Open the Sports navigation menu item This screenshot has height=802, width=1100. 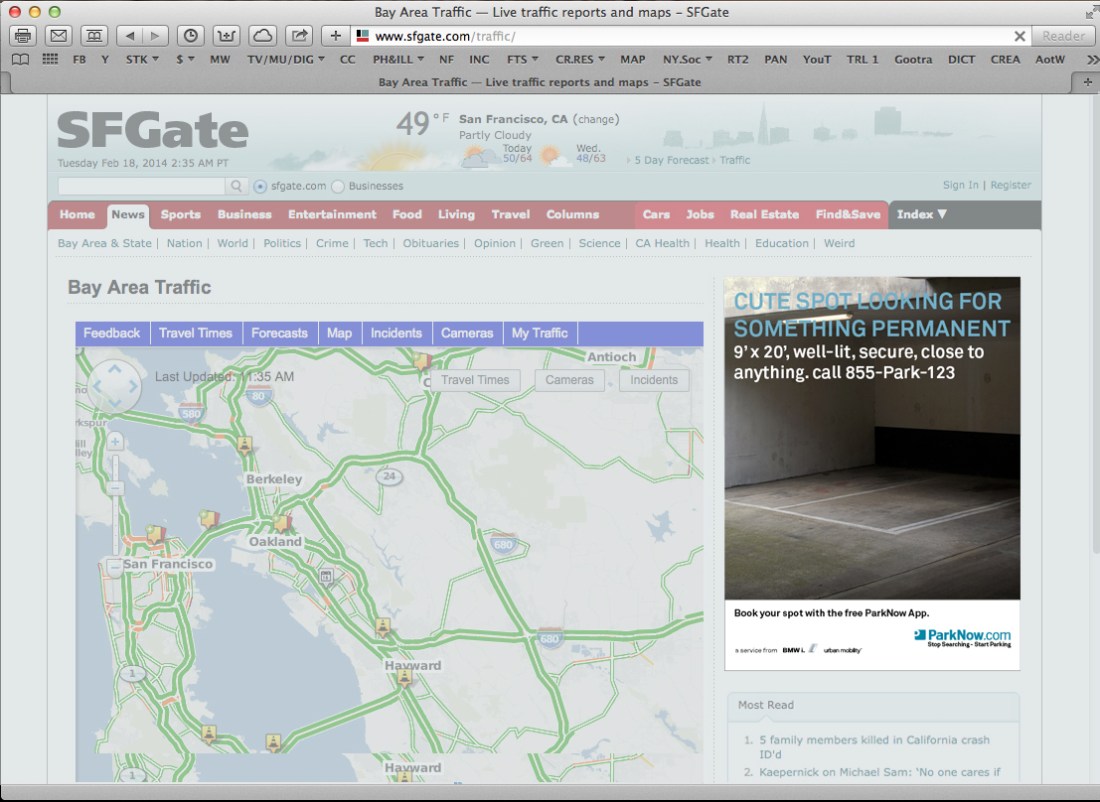click(180, 214)
